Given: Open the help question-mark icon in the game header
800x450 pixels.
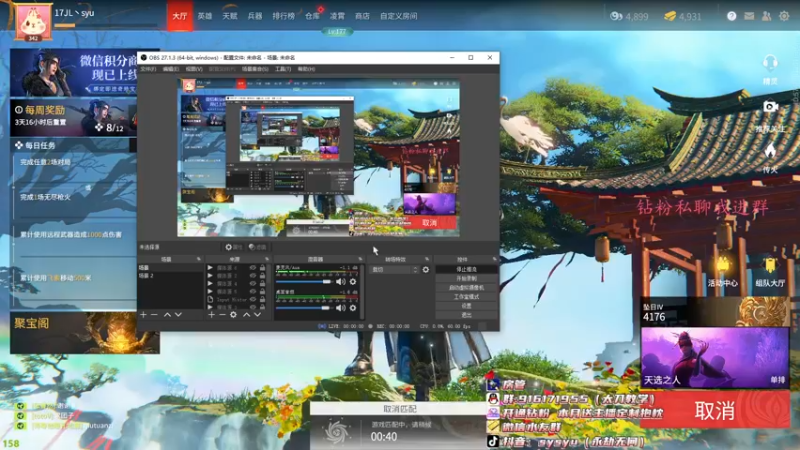Looking at the screenshot, I should point(732,16).
